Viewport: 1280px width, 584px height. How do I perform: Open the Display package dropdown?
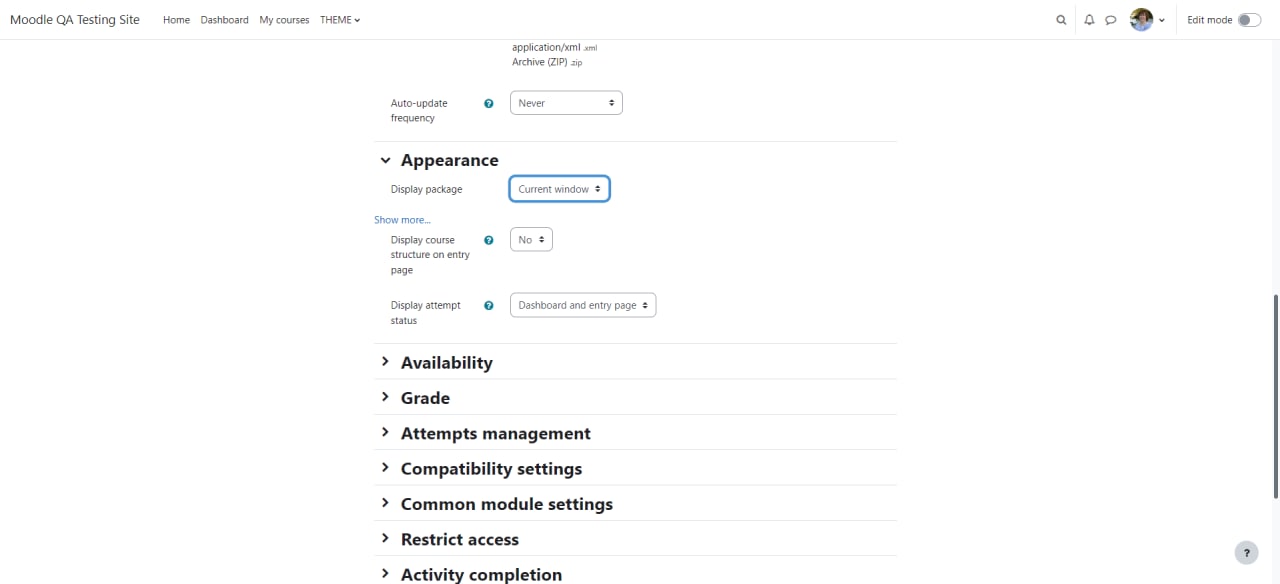pyautogui.click(x=559, y=189)
